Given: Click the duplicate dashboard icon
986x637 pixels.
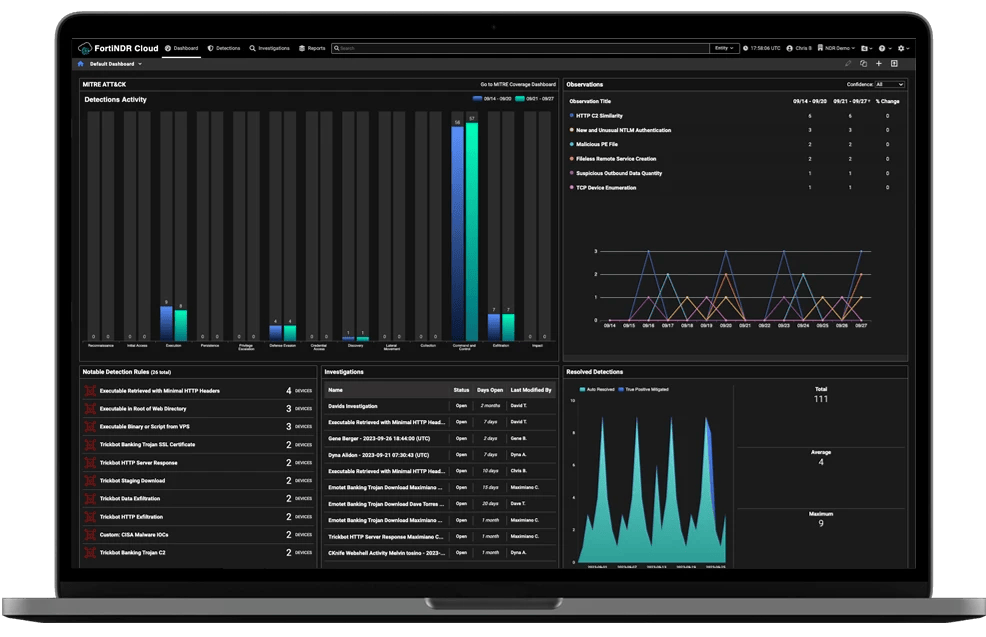Looking at the screenshot, I should point(863,64).
